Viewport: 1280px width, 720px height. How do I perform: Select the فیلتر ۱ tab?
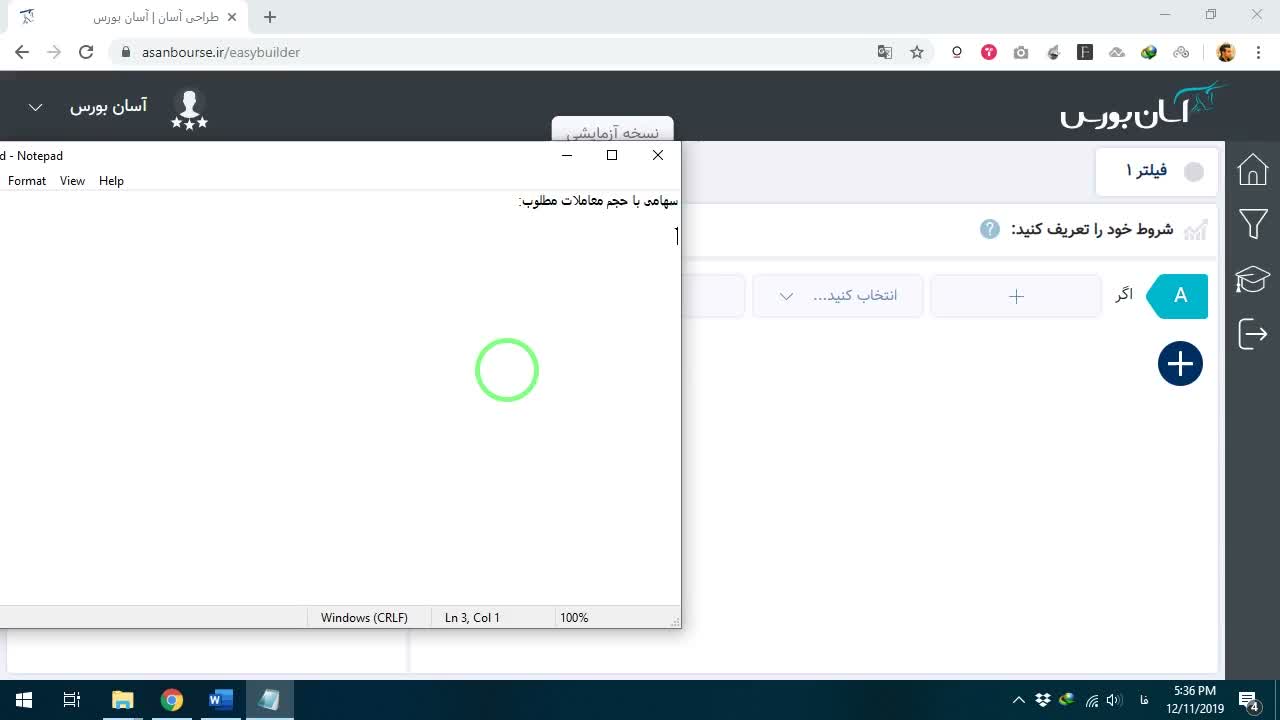point(1159,172)
